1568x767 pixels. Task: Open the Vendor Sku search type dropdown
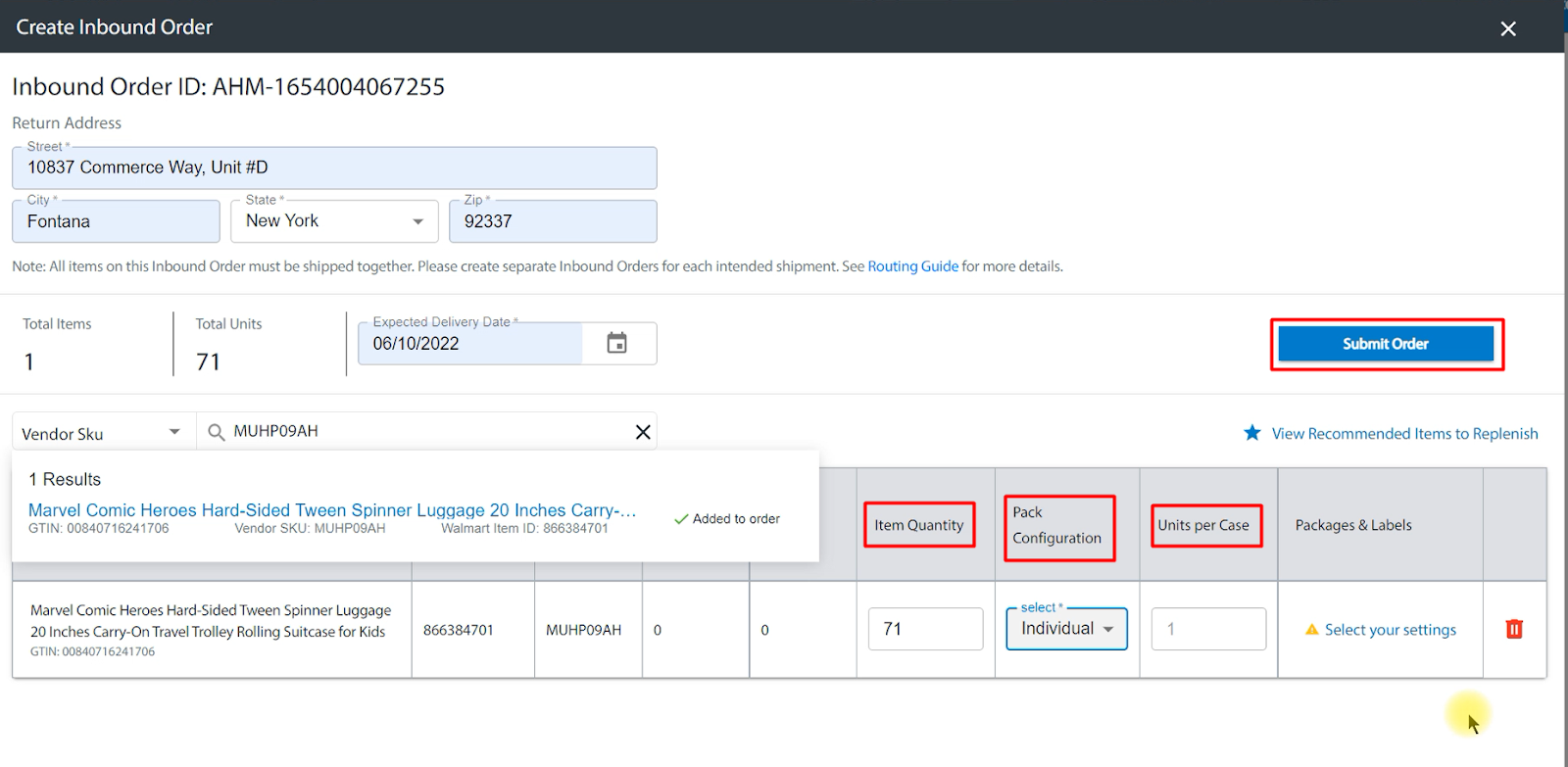[102, 432]
